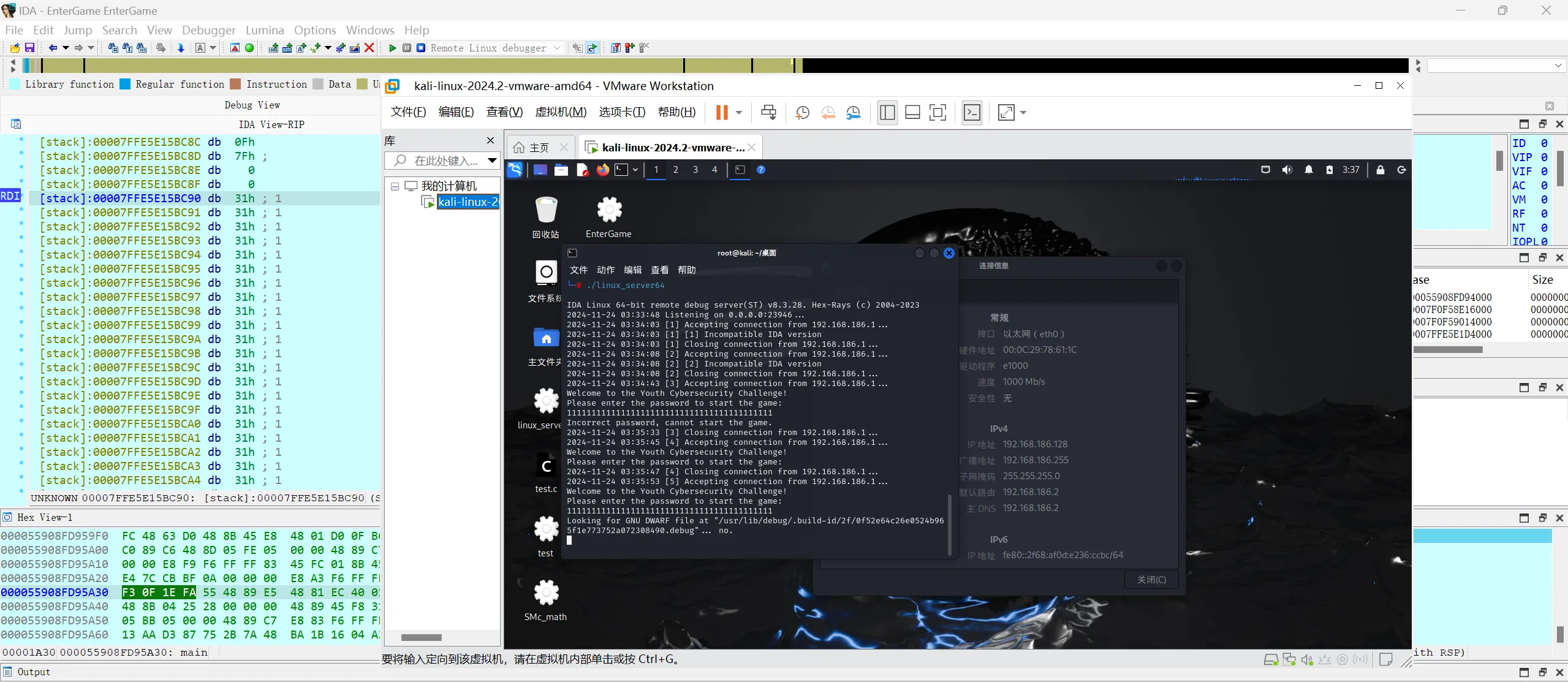
Task: Open the 虚拟机(M) menu
Action: coord(560,112)
